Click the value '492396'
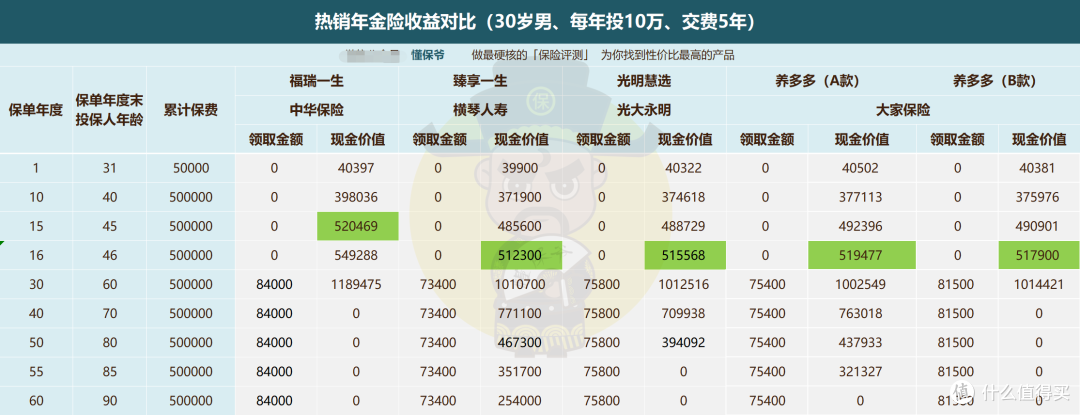 point(862,226)
